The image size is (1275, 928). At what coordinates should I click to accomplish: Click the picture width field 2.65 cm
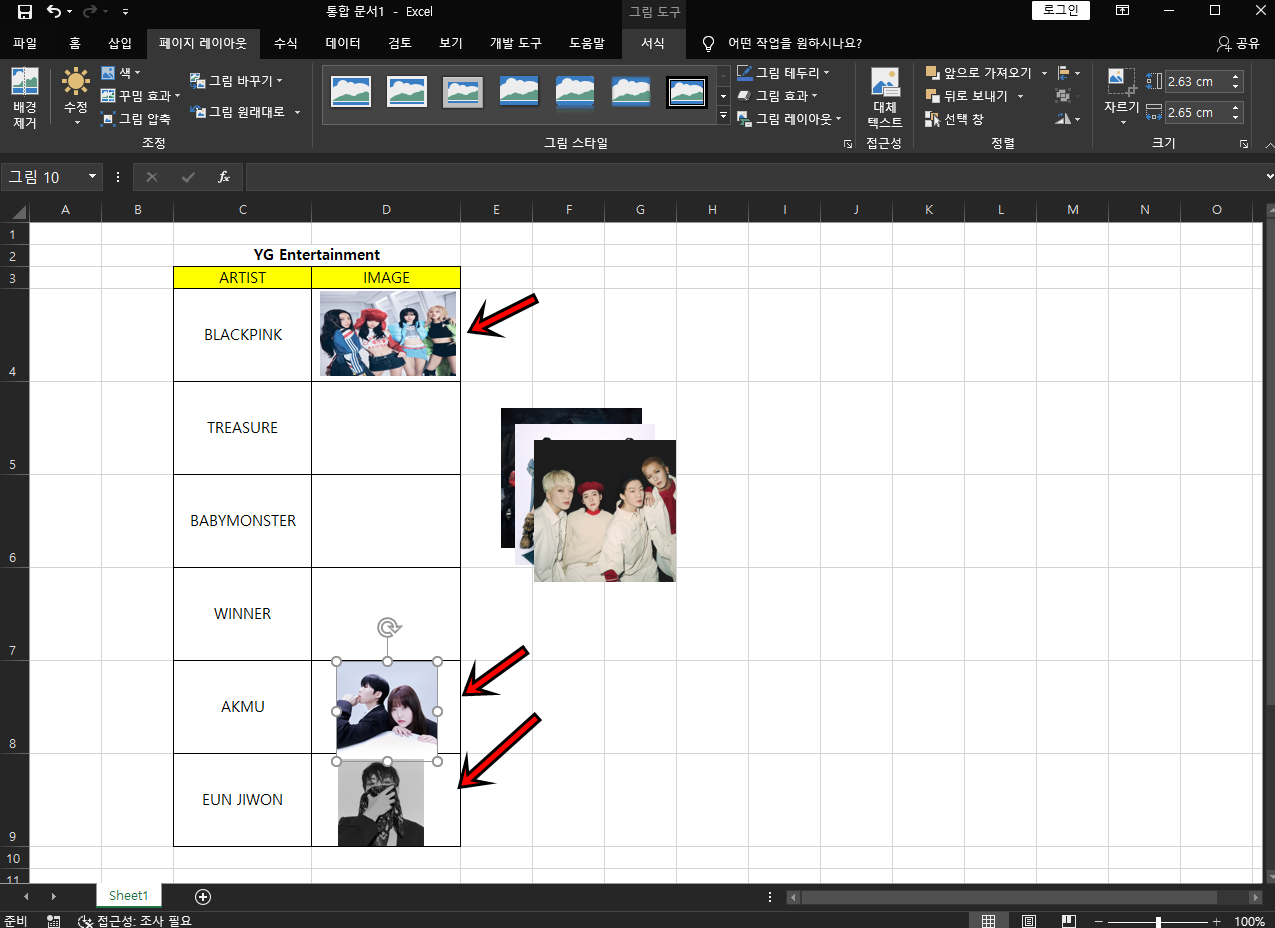[x=1197, y=112]
